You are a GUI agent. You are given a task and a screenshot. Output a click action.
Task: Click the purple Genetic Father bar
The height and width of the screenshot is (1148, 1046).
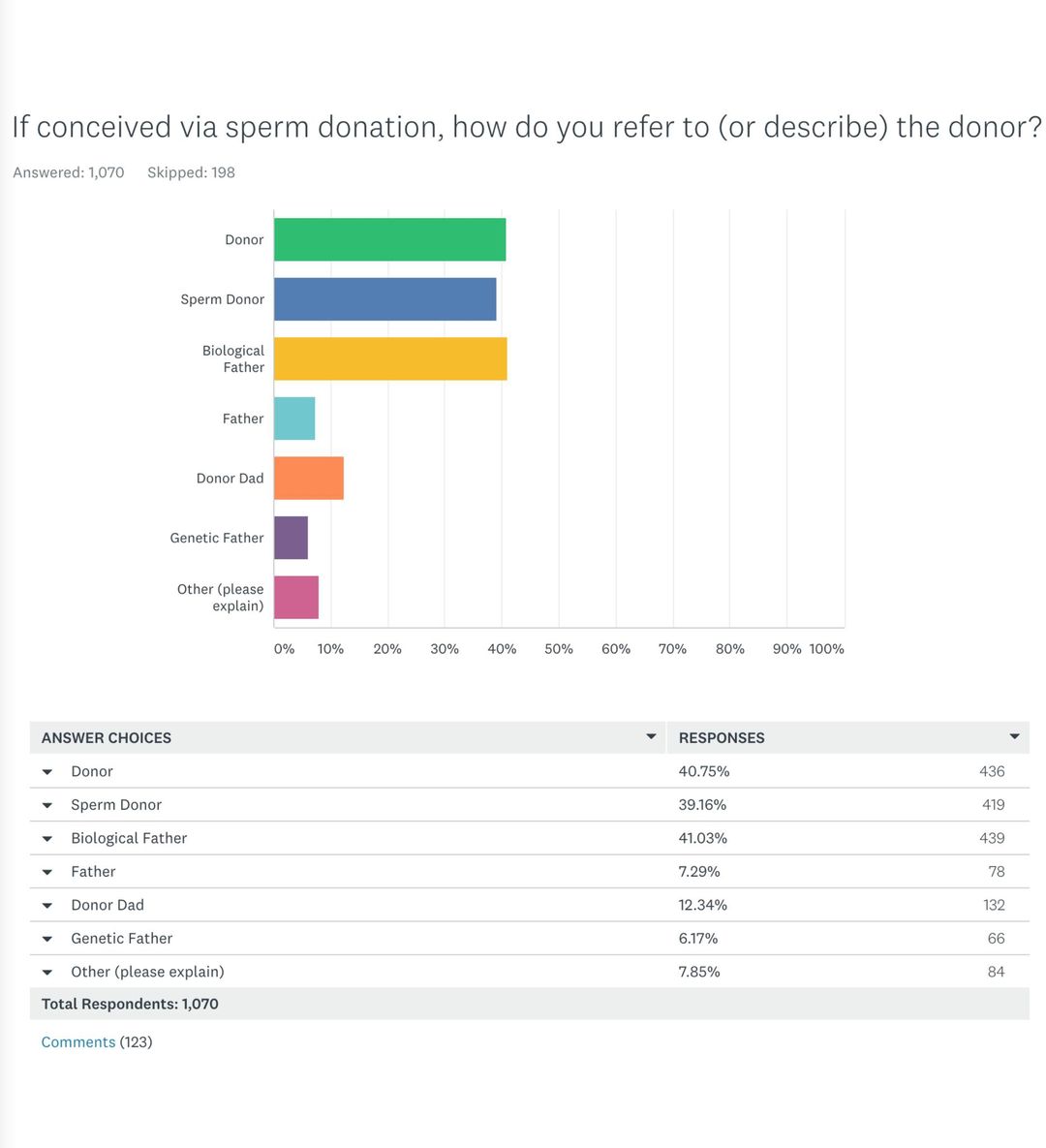(291, 538)
